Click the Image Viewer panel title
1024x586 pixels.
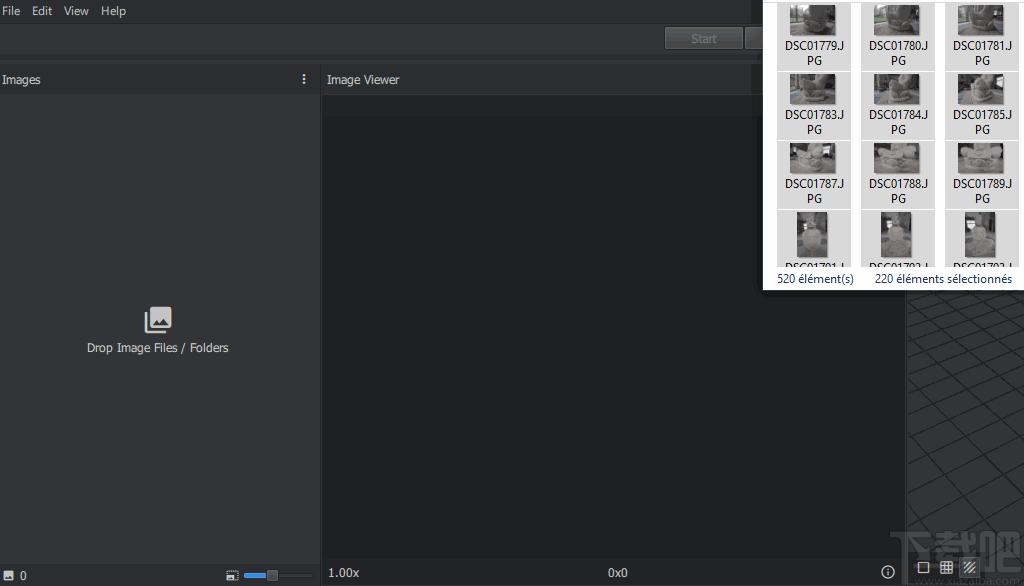point(363,80)
